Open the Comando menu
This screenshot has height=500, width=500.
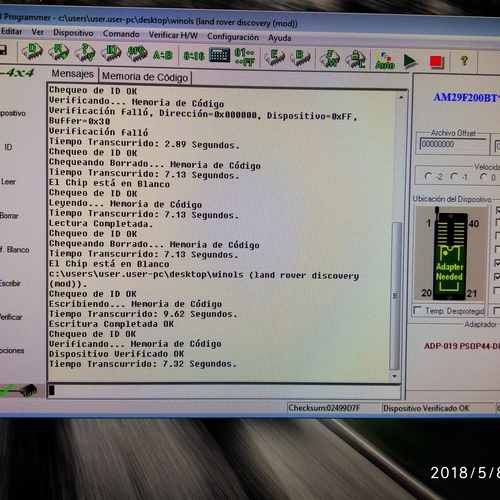121,34
